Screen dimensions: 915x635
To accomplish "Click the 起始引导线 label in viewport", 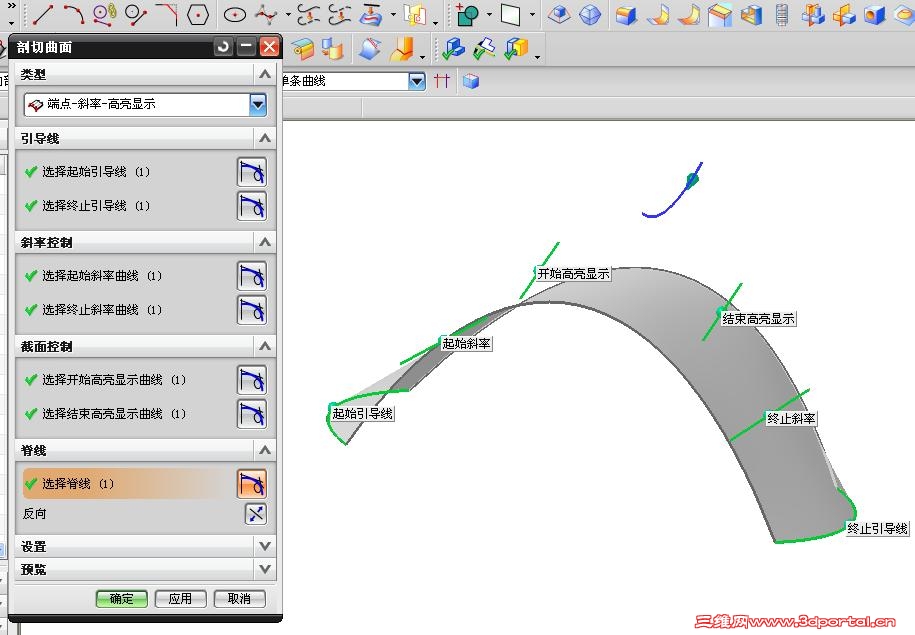I will coord(362,414).
